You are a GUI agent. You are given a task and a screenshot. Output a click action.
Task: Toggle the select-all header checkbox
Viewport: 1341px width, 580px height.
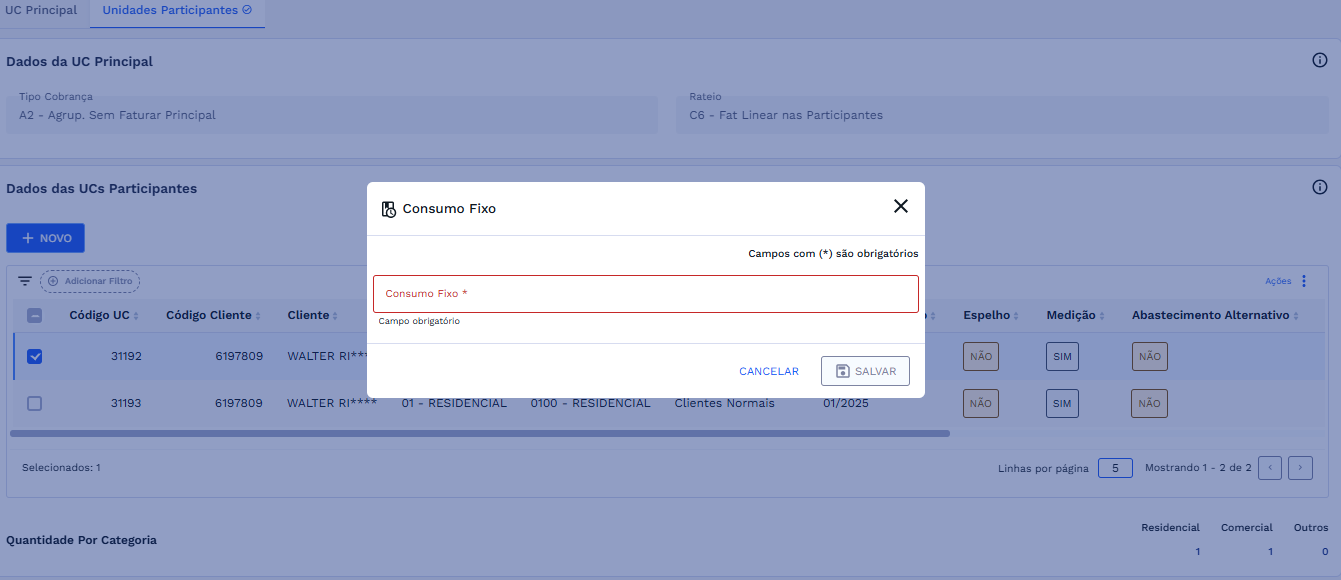(34, 315)
